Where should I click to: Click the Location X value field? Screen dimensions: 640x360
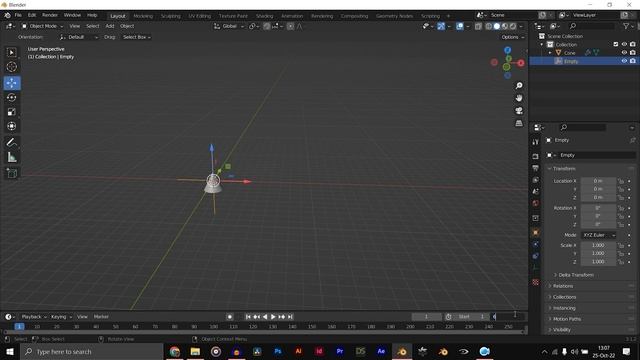(x=598, y=181)
